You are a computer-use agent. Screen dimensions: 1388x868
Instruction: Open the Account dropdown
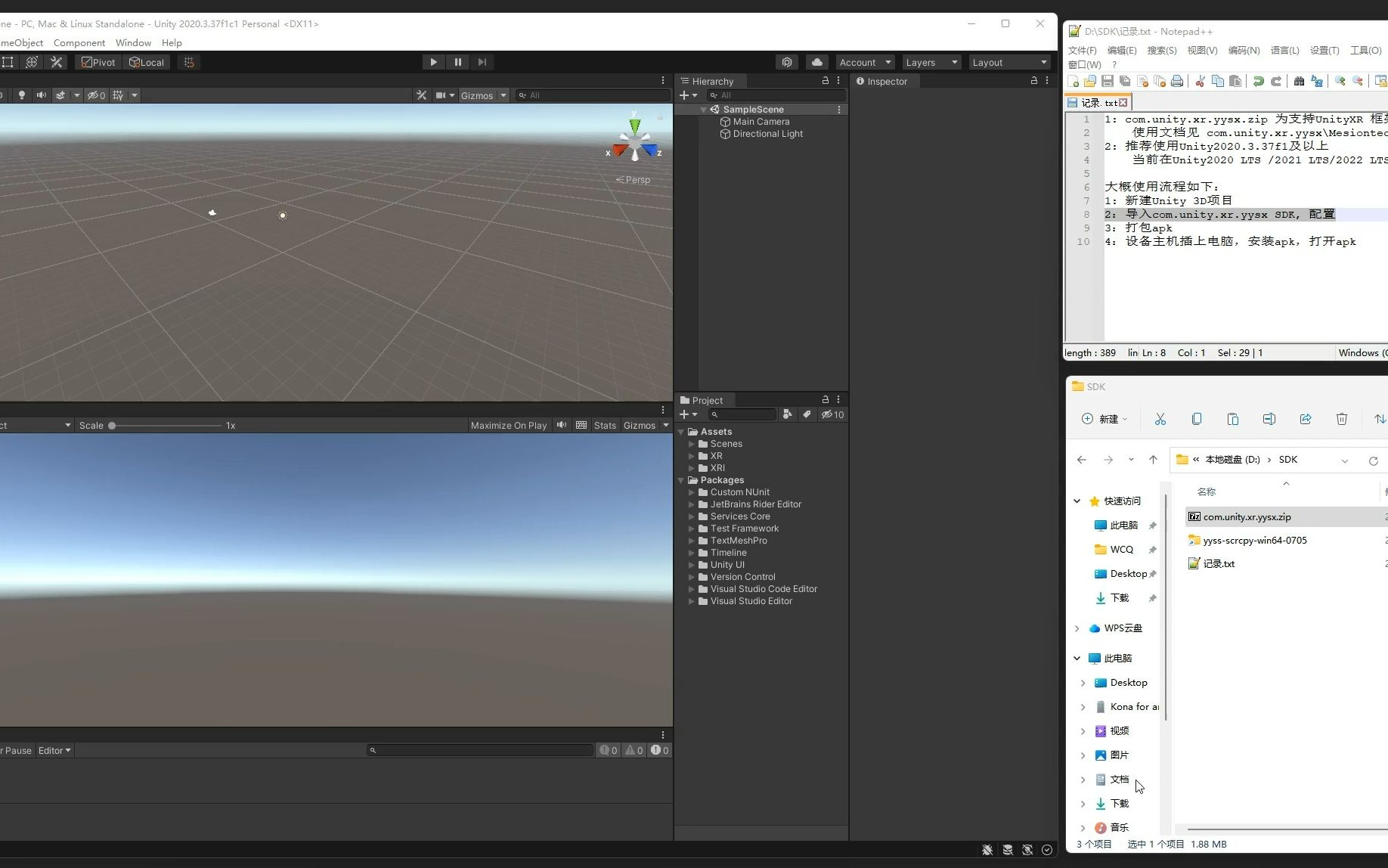pos(866,62)
